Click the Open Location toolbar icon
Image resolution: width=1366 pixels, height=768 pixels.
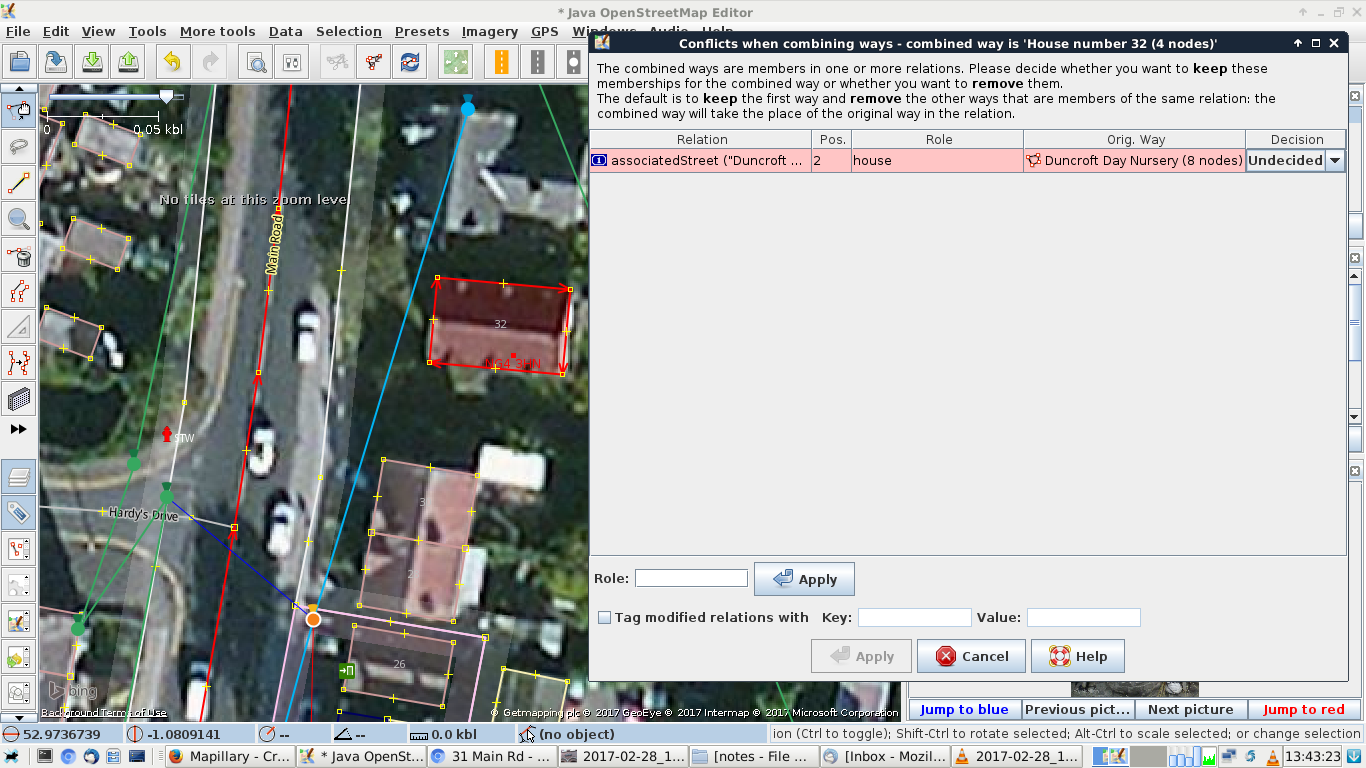pyautogui.click(x=56, y=62)
